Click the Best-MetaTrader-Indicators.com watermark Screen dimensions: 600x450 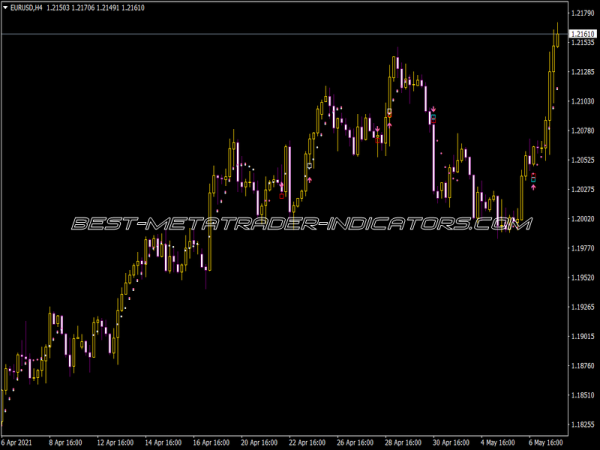pos(300,224)
